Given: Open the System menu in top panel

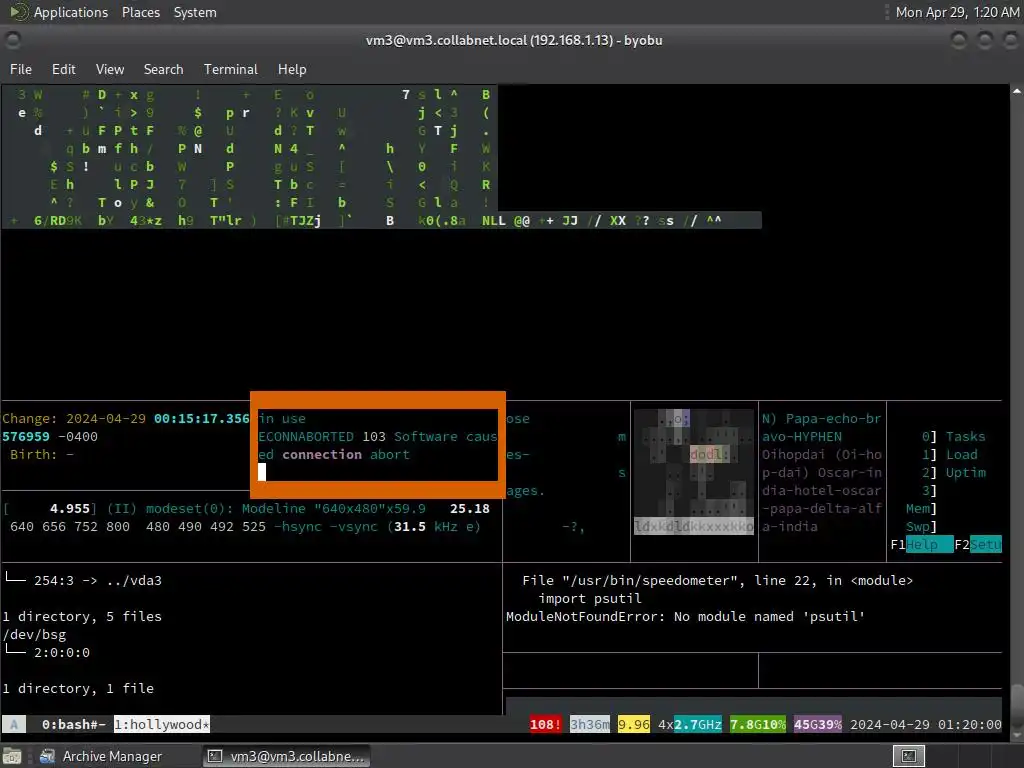Looking at the screenshot, I should pos(195,12).
